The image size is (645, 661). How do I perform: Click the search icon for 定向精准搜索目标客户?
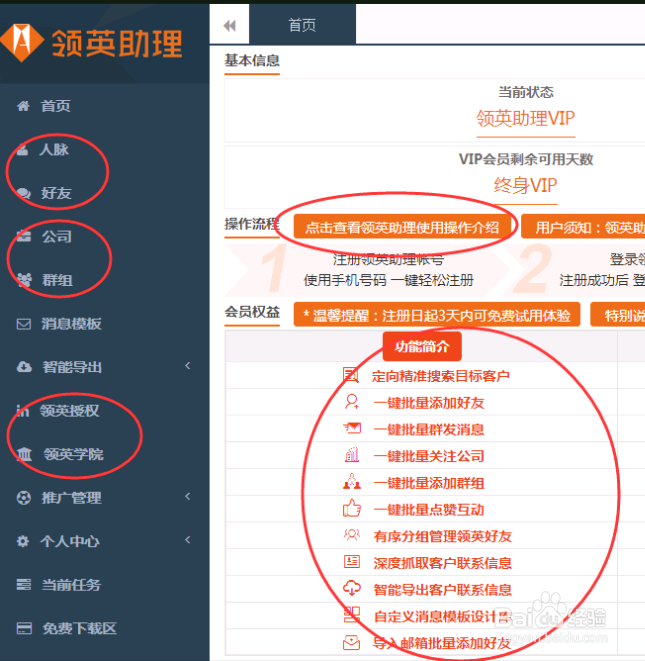pos(351,375)
